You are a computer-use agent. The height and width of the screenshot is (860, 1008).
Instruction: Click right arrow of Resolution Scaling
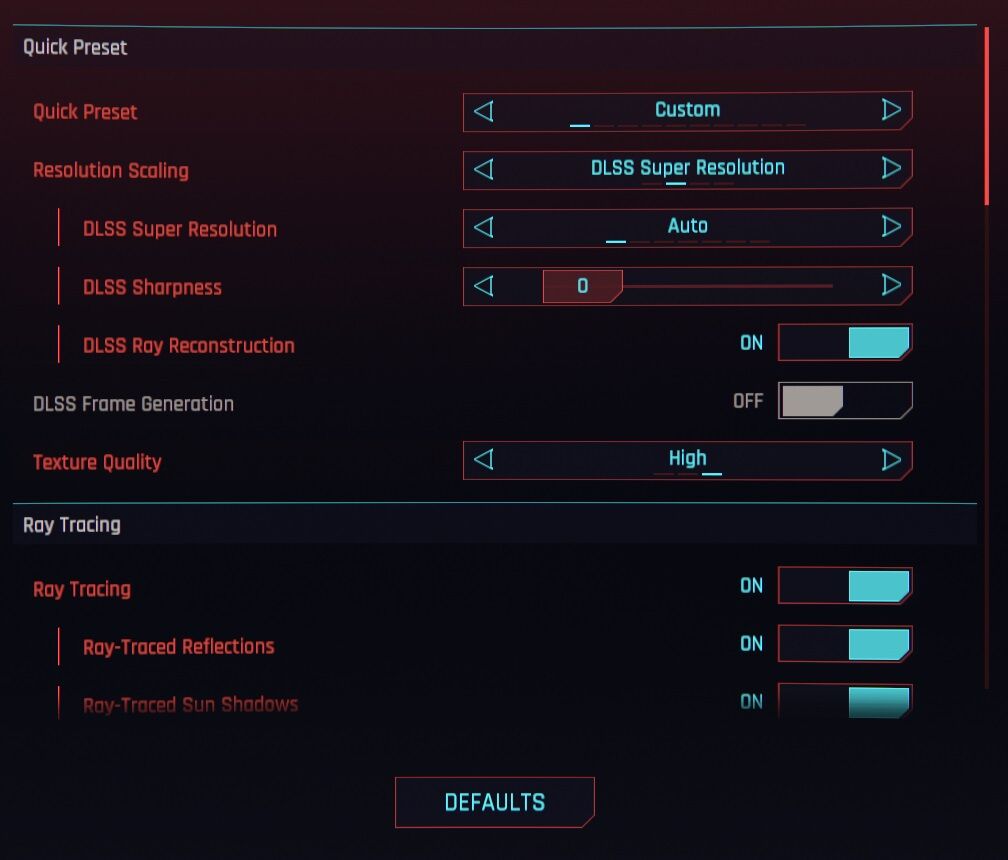pos(891,169)
